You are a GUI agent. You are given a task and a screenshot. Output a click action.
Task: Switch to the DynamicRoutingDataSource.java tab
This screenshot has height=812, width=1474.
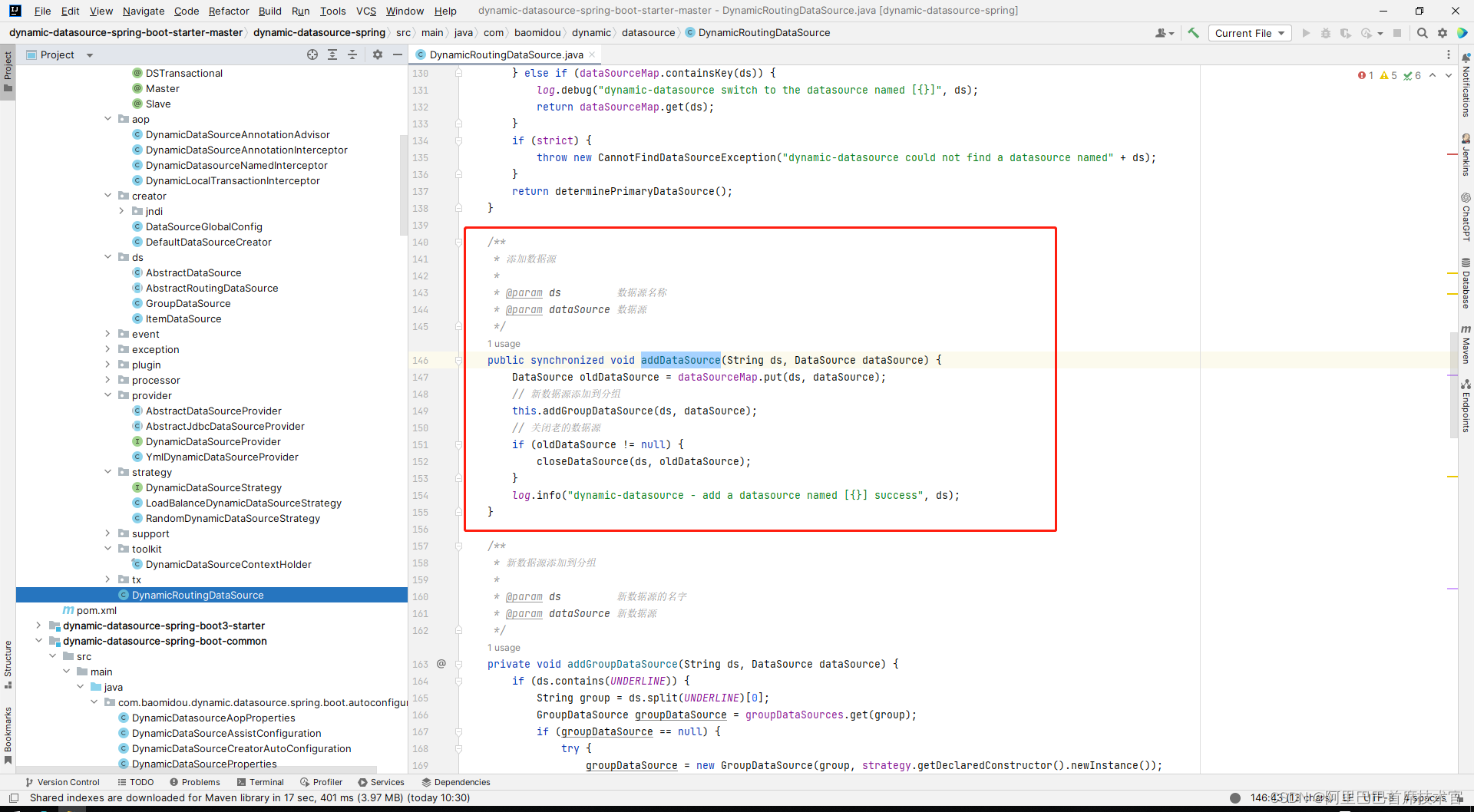pos(503,54)
